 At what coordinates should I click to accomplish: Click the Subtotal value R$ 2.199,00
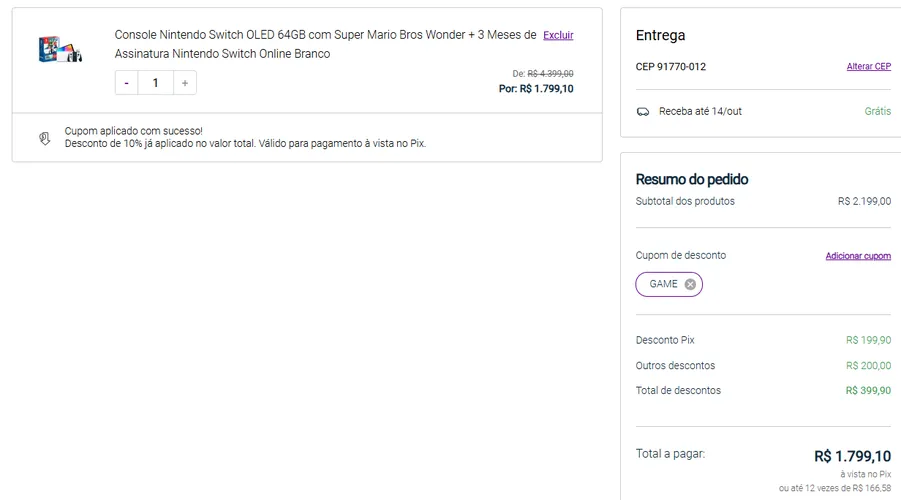864,201
